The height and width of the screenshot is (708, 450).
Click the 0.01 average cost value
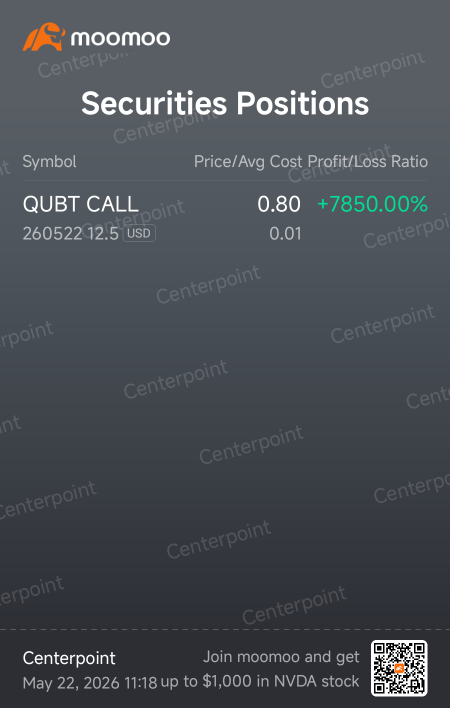pos(285,234)
